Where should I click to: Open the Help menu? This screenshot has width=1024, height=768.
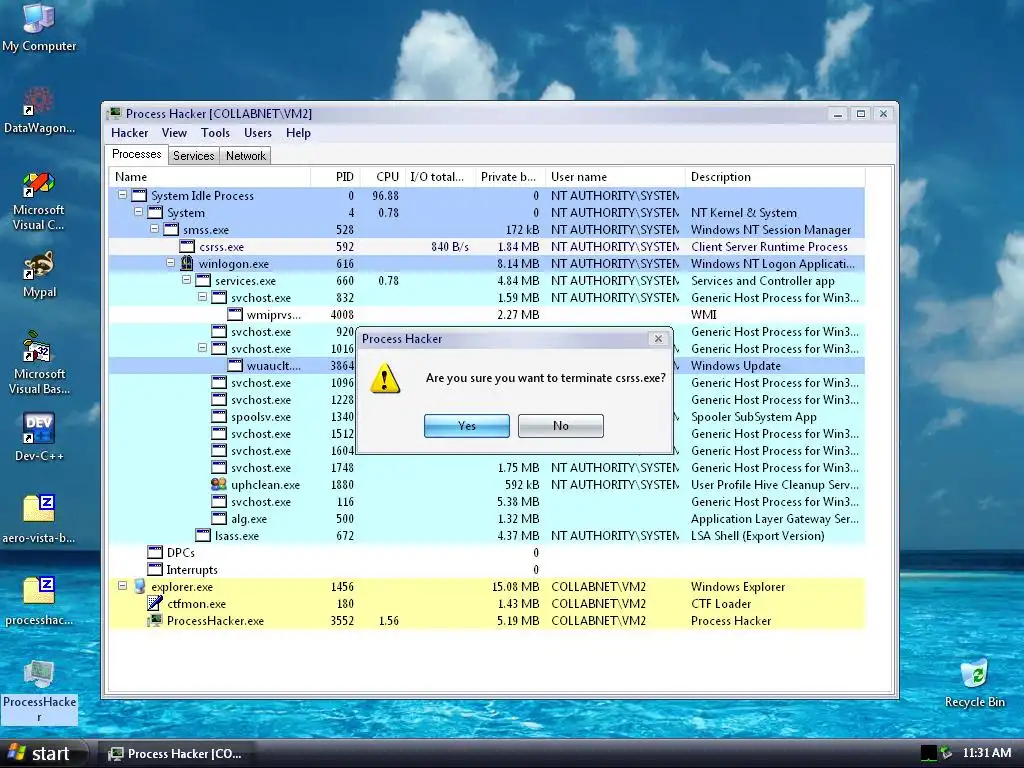298,133
